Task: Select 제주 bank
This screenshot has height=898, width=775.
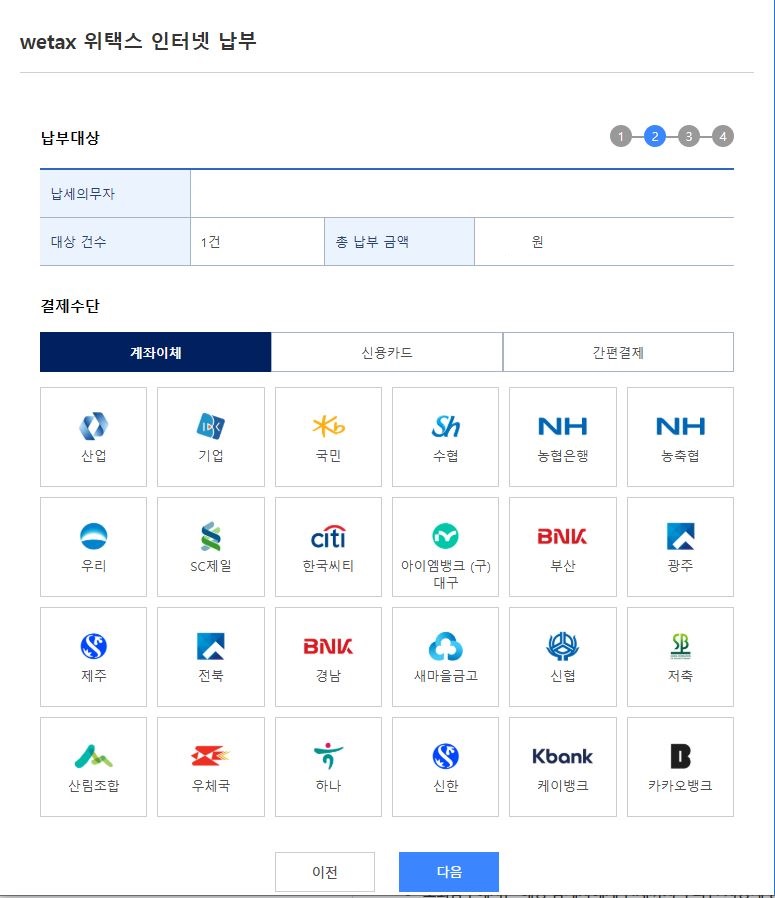Action: 93,657
